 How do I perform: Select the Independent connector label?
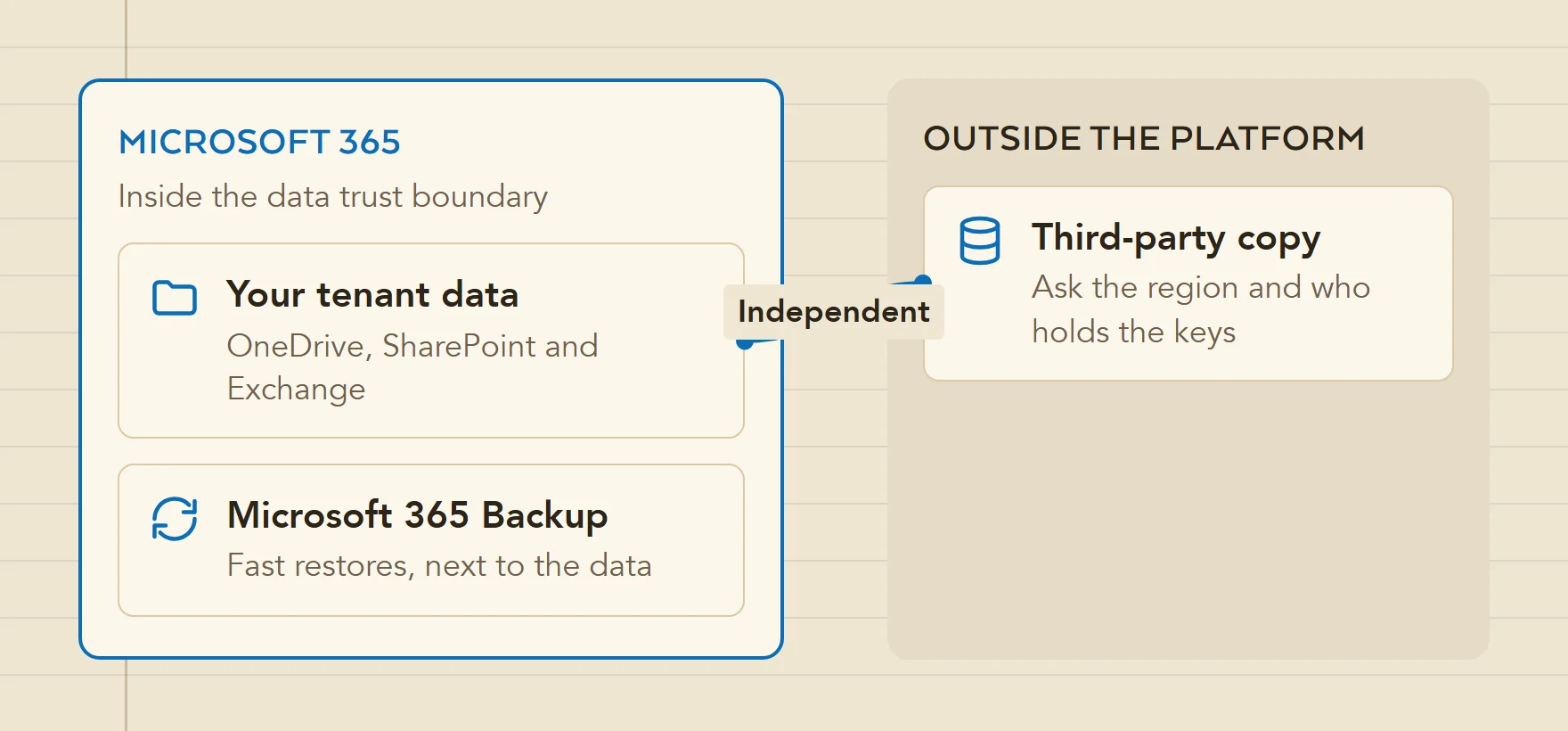[x=834, y=312]
